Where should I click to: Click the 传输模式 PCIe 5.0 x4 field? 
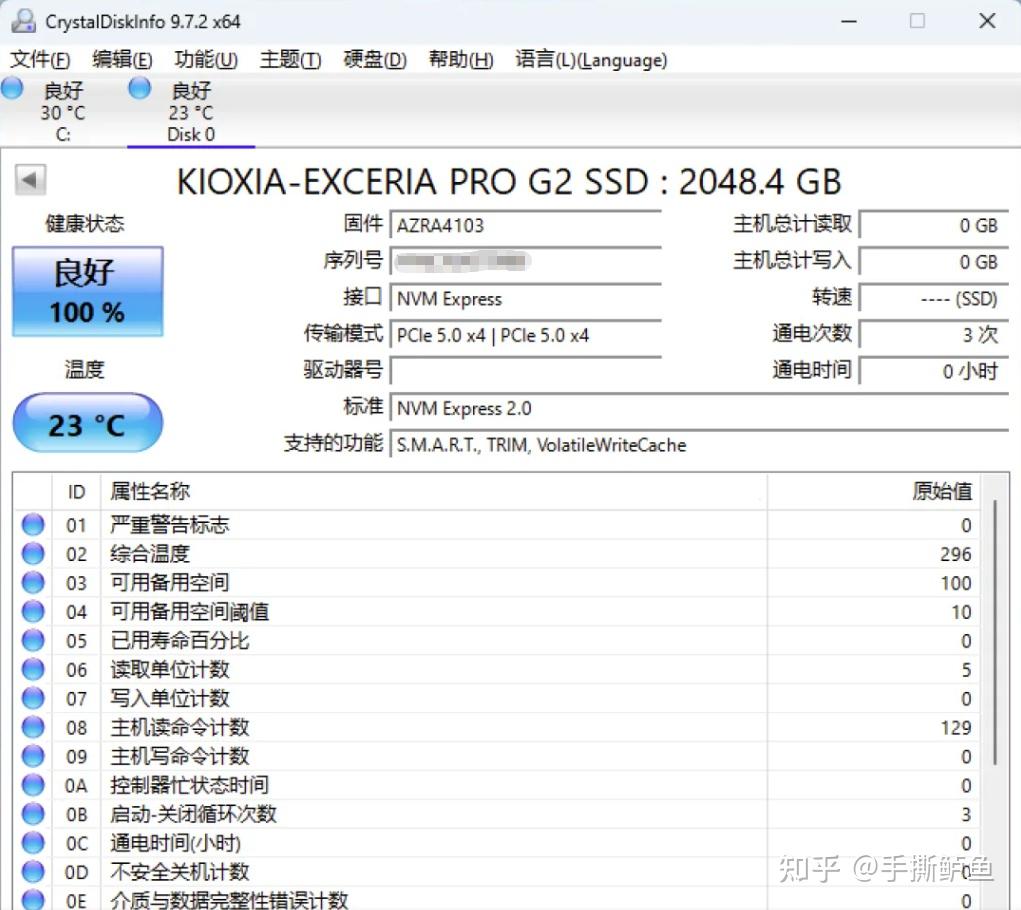[x=525, y=335]
